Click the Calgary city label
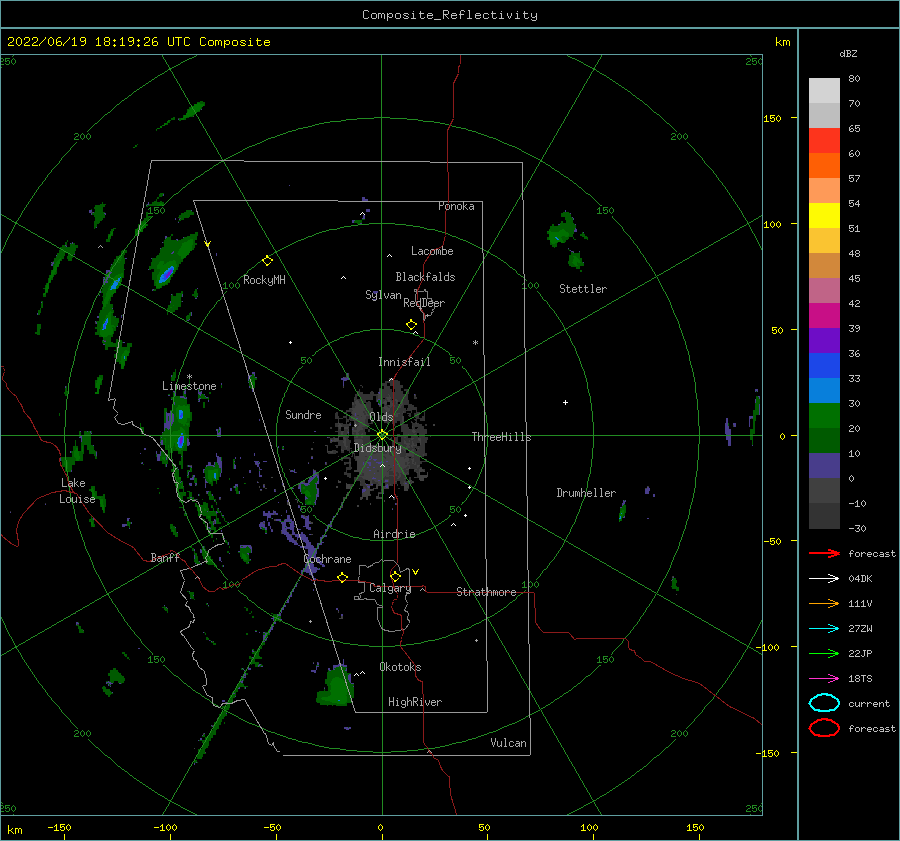This screenshot has height=841, width=900. (x=390, y=588)
